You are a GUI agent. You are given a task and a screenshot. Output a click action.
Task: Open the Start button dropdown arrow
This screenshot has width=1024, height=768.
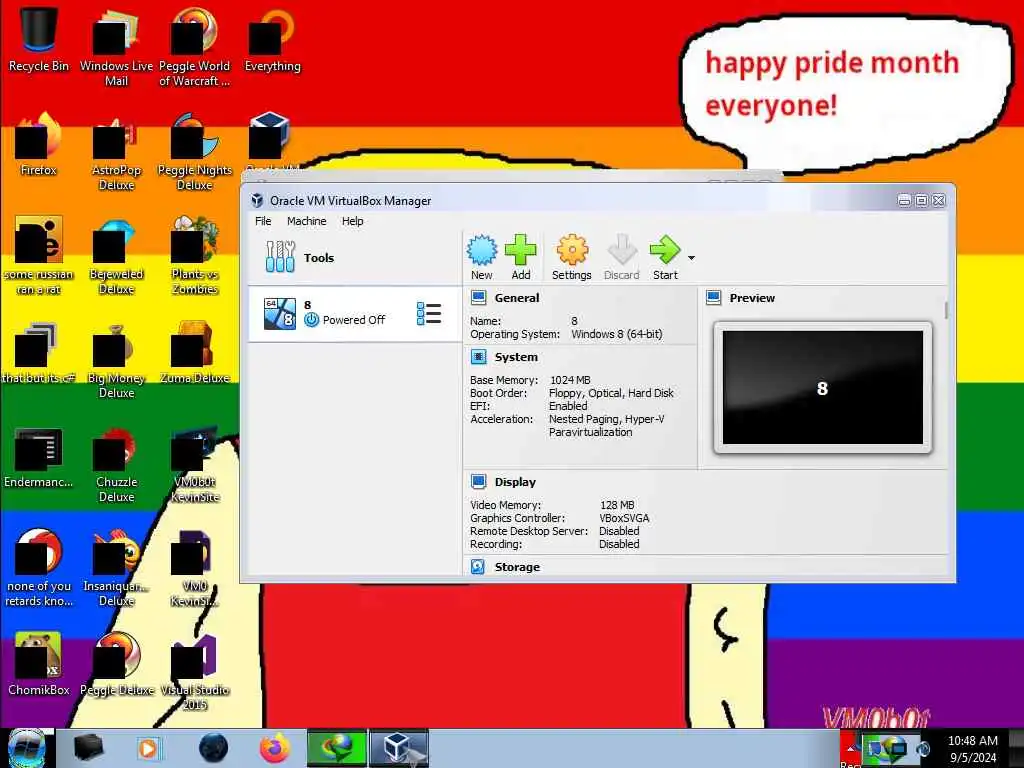coord(691,258)
